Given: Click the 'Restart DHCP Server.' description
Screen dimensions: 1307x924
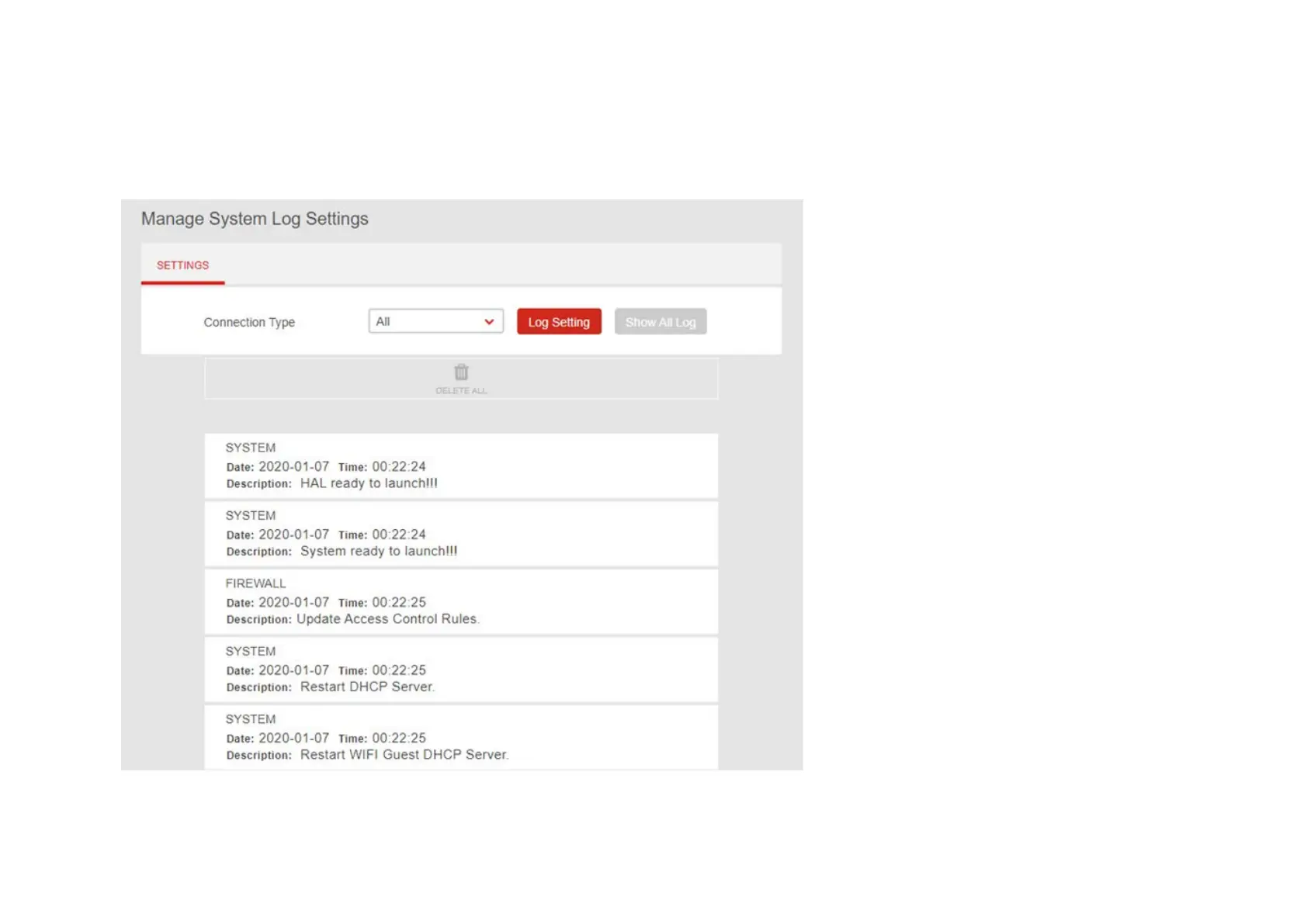Looking at the screenshot, I should [367, 687].
